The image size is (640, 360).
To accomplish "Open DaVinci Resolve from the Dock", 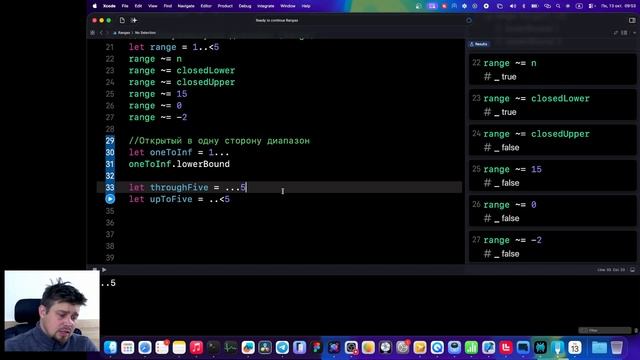I will 265,347.
